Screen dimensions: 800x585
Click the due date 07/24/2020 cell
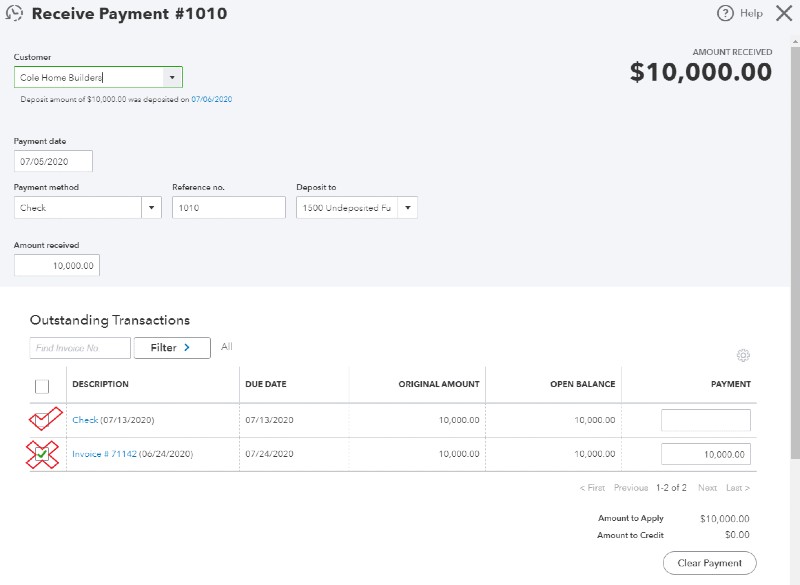click(269, 454)
